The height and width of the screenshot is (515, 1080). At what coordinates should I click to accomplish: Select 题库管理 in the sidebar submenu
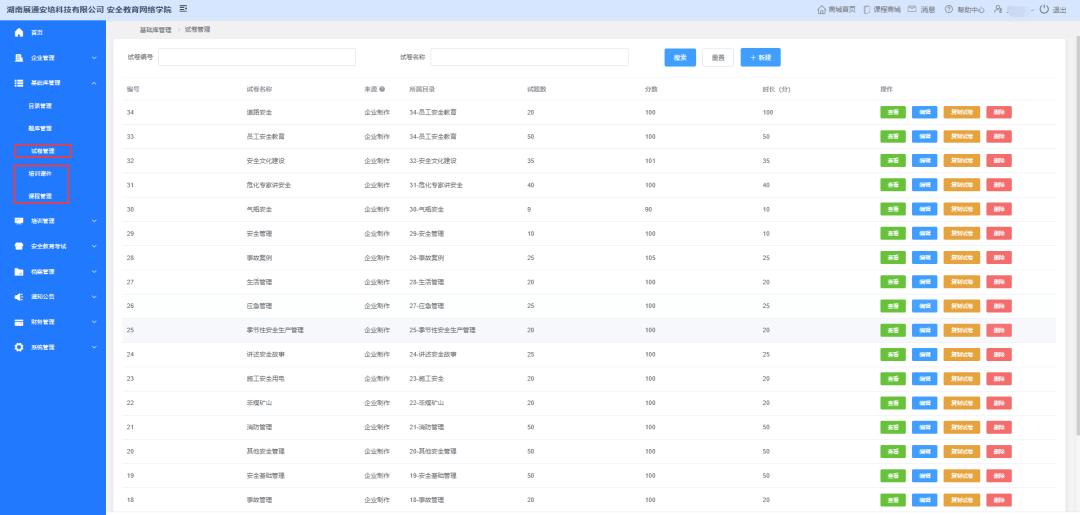point(40,128)
